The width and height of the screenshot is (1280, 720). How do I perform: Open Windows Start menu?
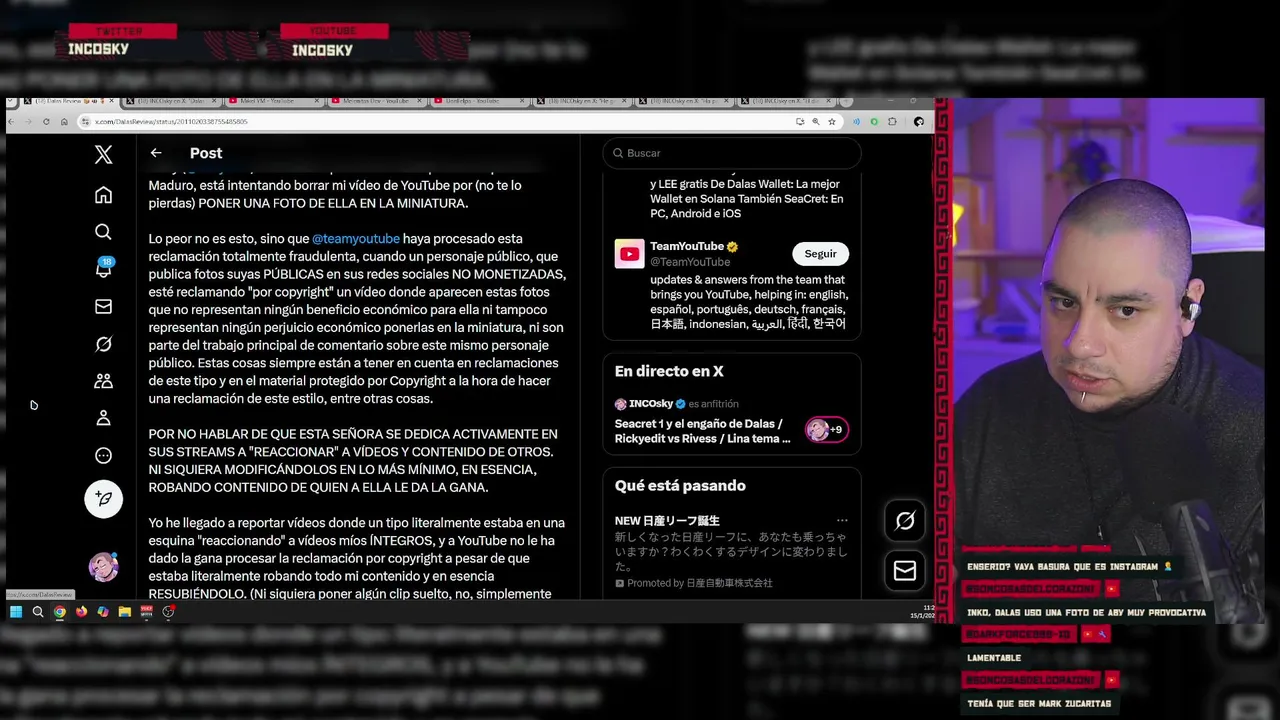point(16,612)
